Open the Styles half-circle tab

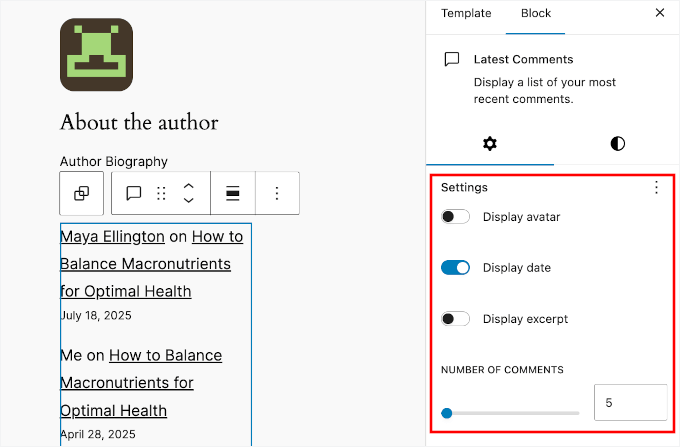point(617,144)
